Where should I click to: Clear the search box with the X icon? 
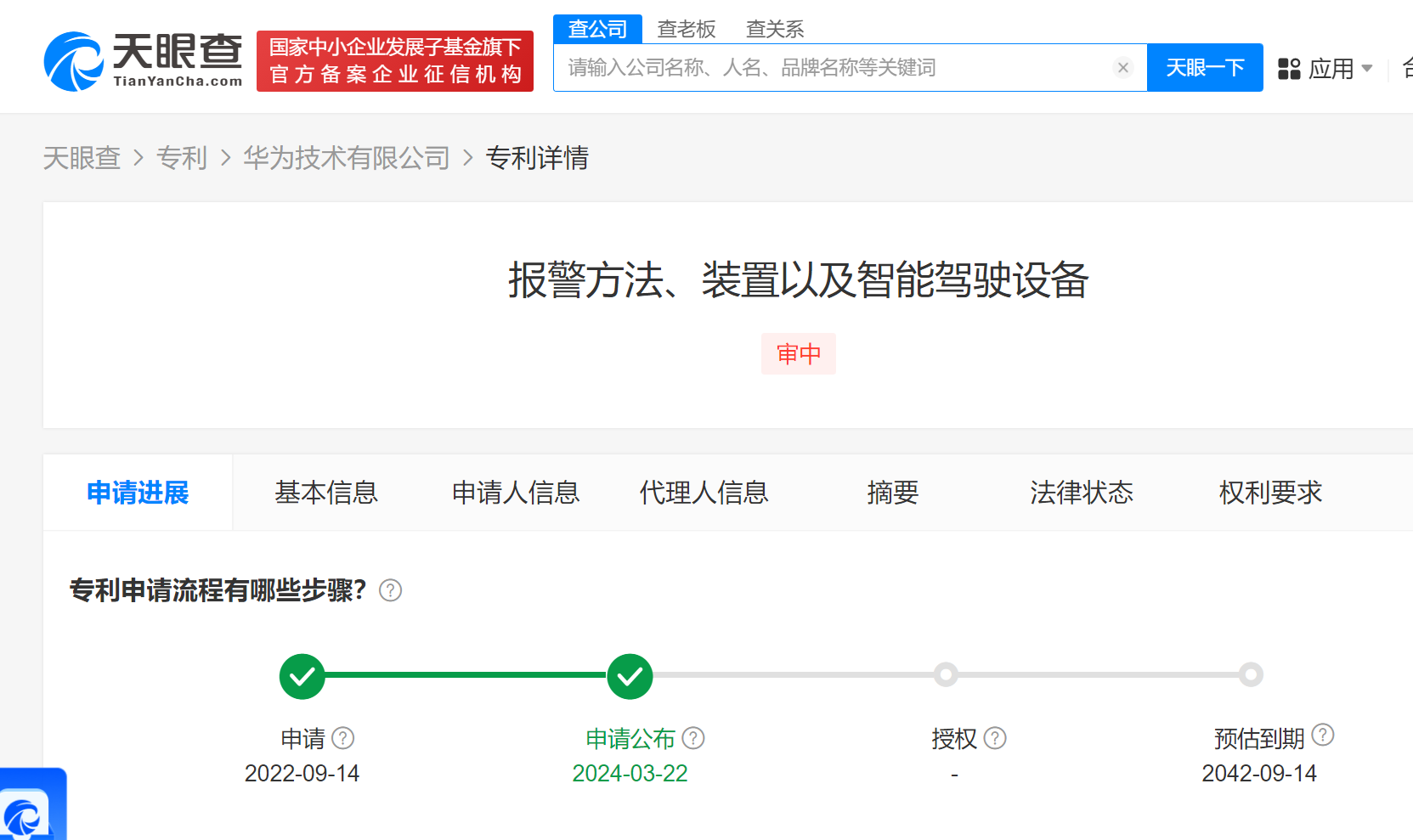[1122, 68]
